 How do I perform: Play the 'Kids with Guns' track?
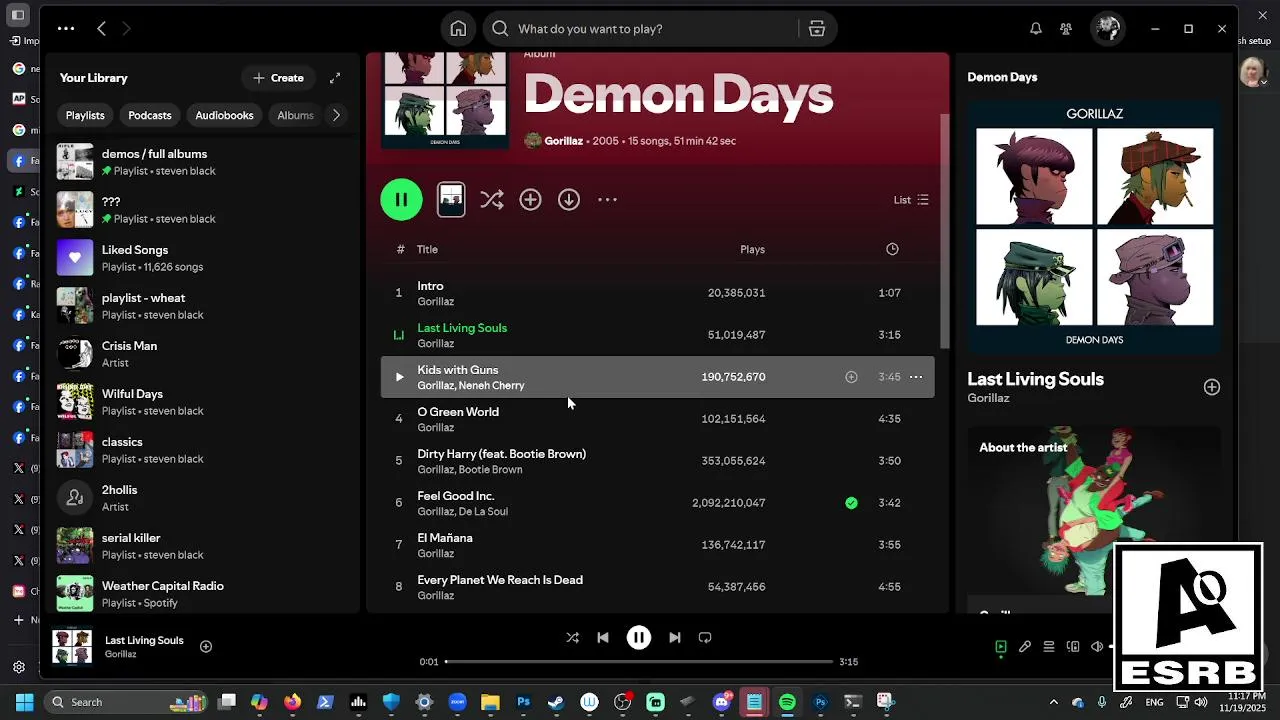point(399,377)
